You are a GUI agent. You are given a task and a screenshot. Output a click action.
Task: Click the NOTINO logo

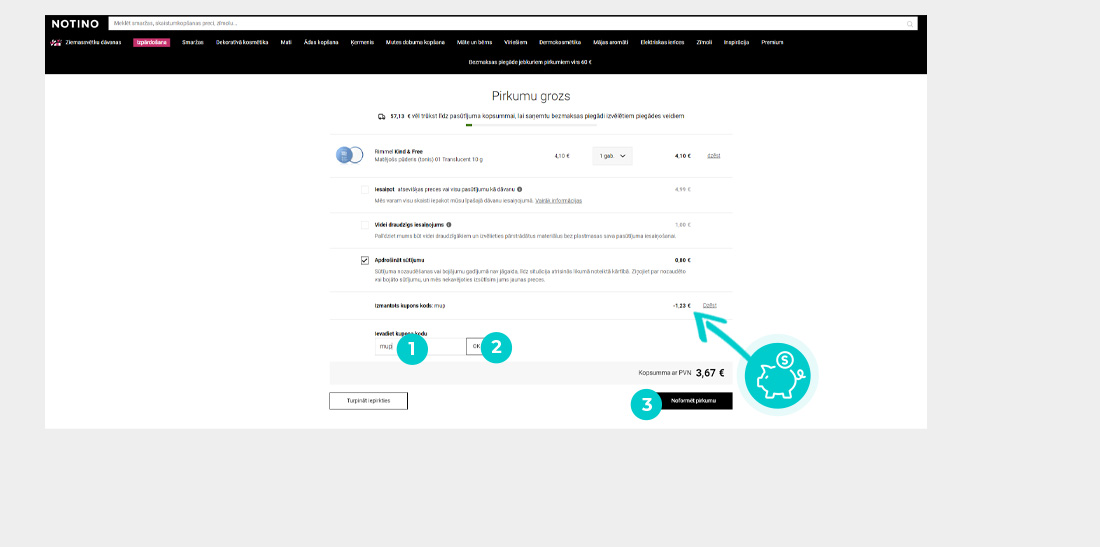[x=75, y=23]
